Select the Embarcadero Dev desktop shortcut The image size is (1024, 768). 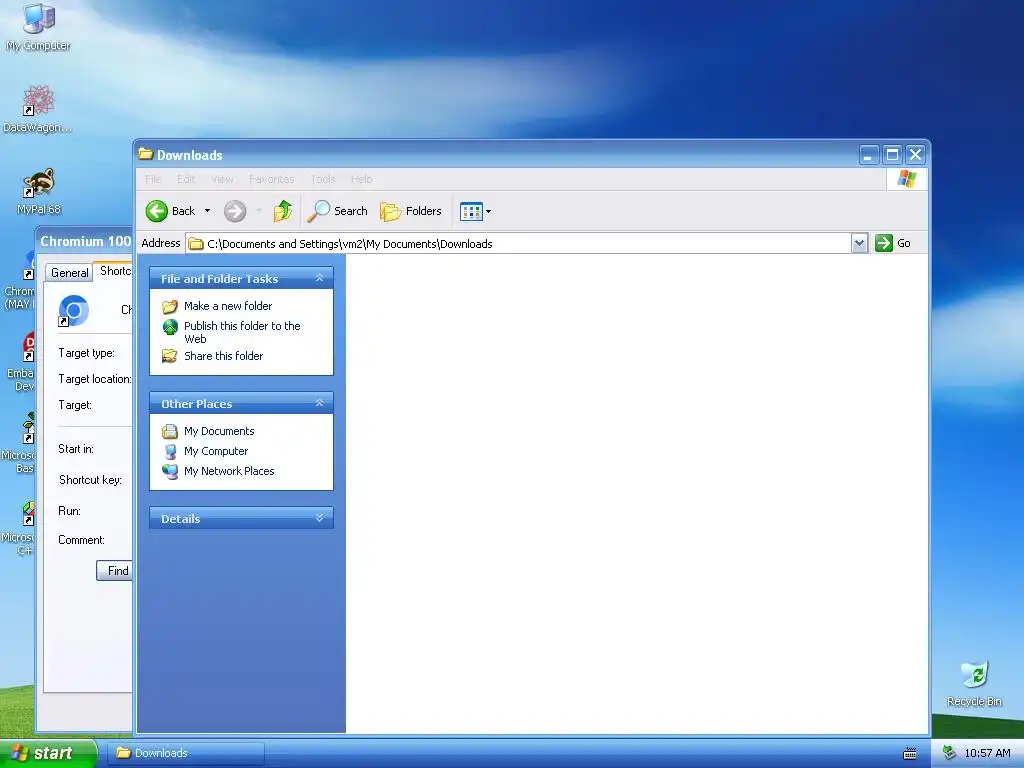[x=20, y=361]
